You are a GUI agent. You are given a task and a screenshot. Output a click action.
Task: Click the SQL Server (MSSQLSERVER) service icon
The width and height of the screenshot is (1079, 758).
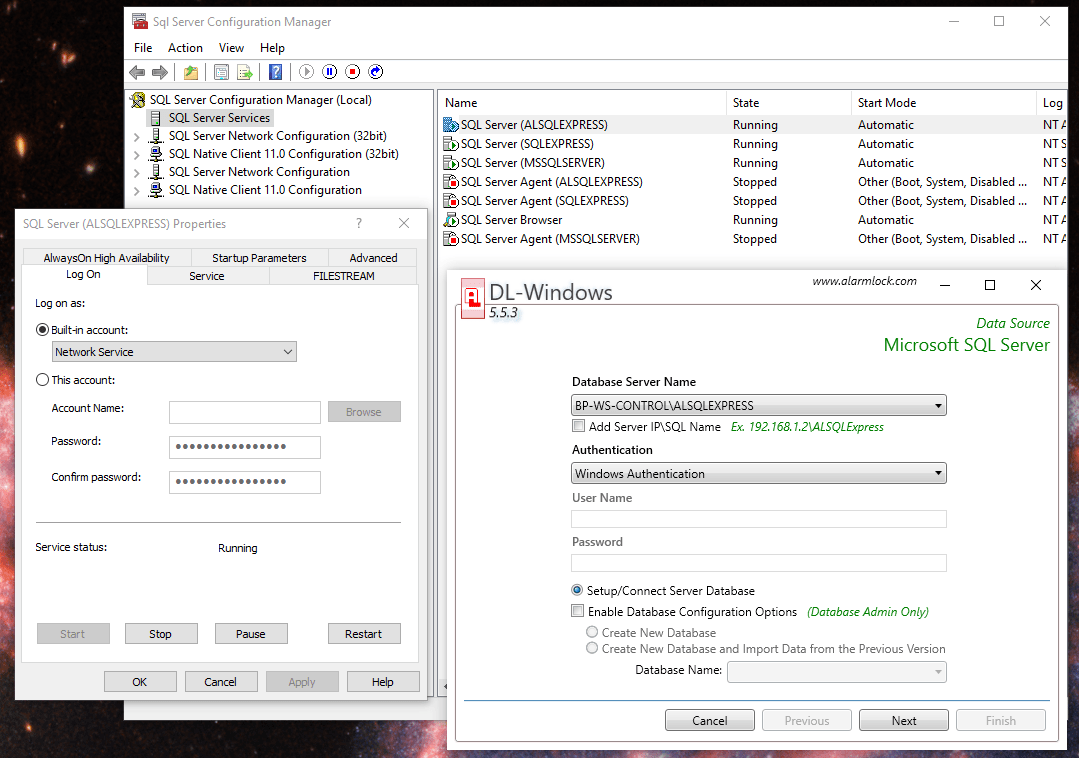[x=451, y=163]
